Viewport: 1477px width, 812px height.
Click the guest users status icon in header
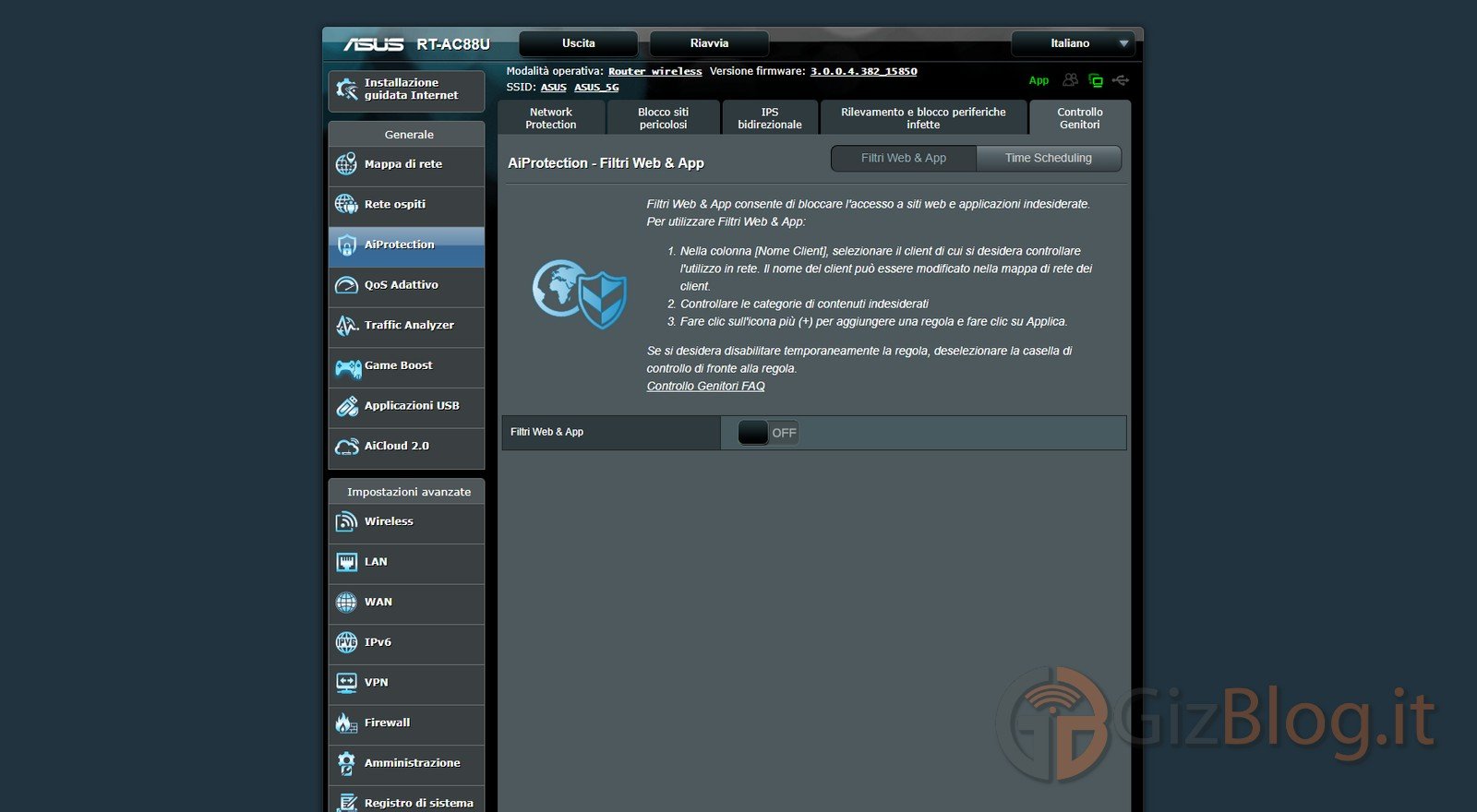[1070, 80]
